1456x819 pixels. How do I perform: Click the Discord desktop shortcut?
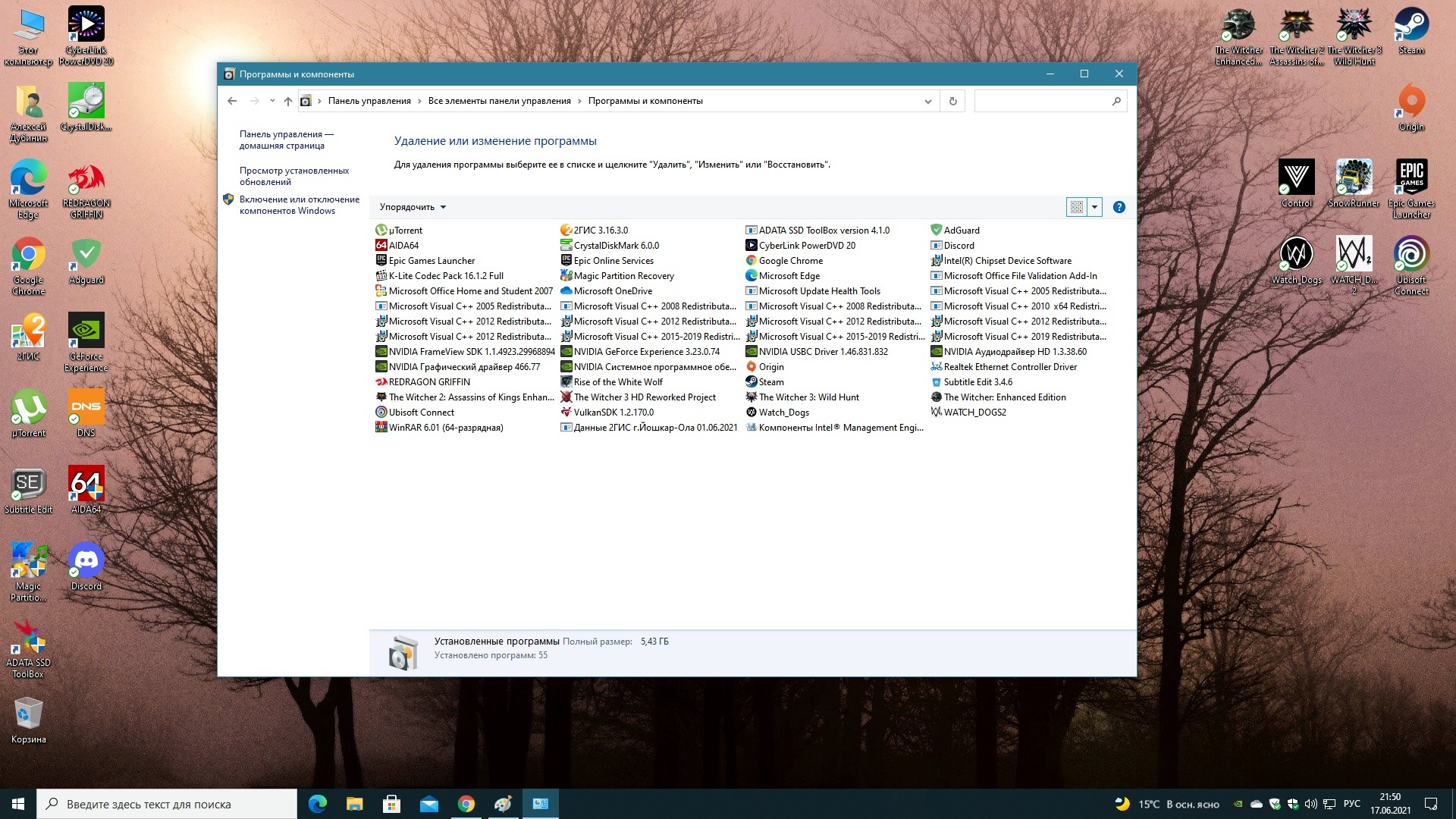click(x=86, y=566)
